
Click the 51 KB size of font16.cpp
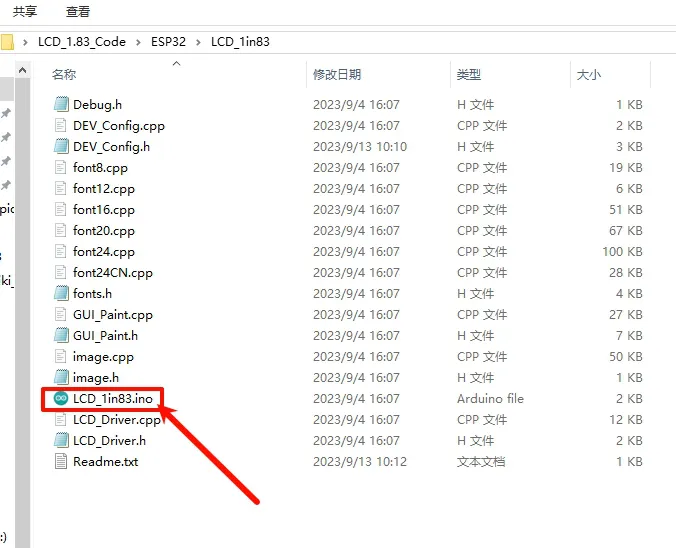(x=626, y=210)
